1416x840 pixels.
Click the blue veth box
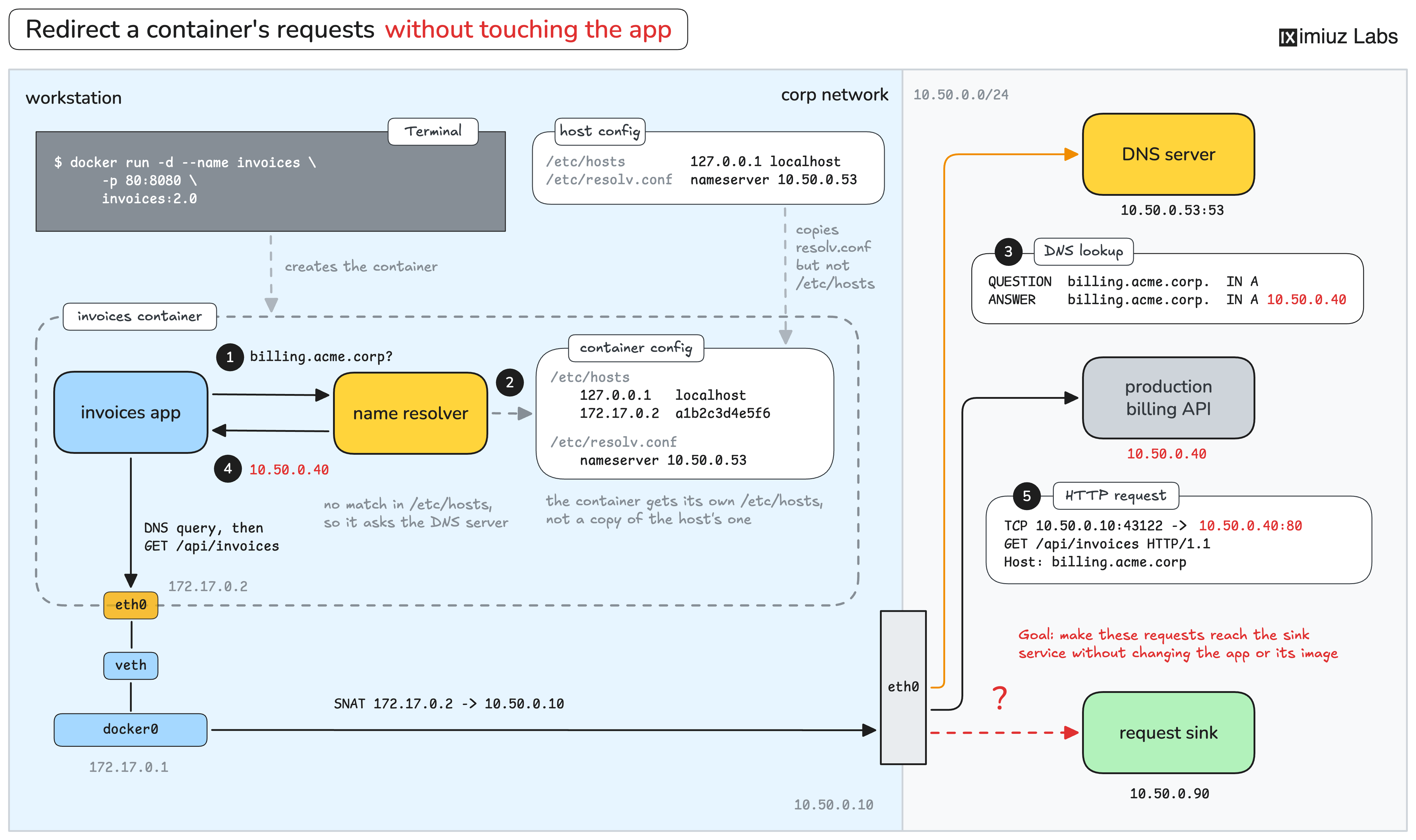click(130, 665)
